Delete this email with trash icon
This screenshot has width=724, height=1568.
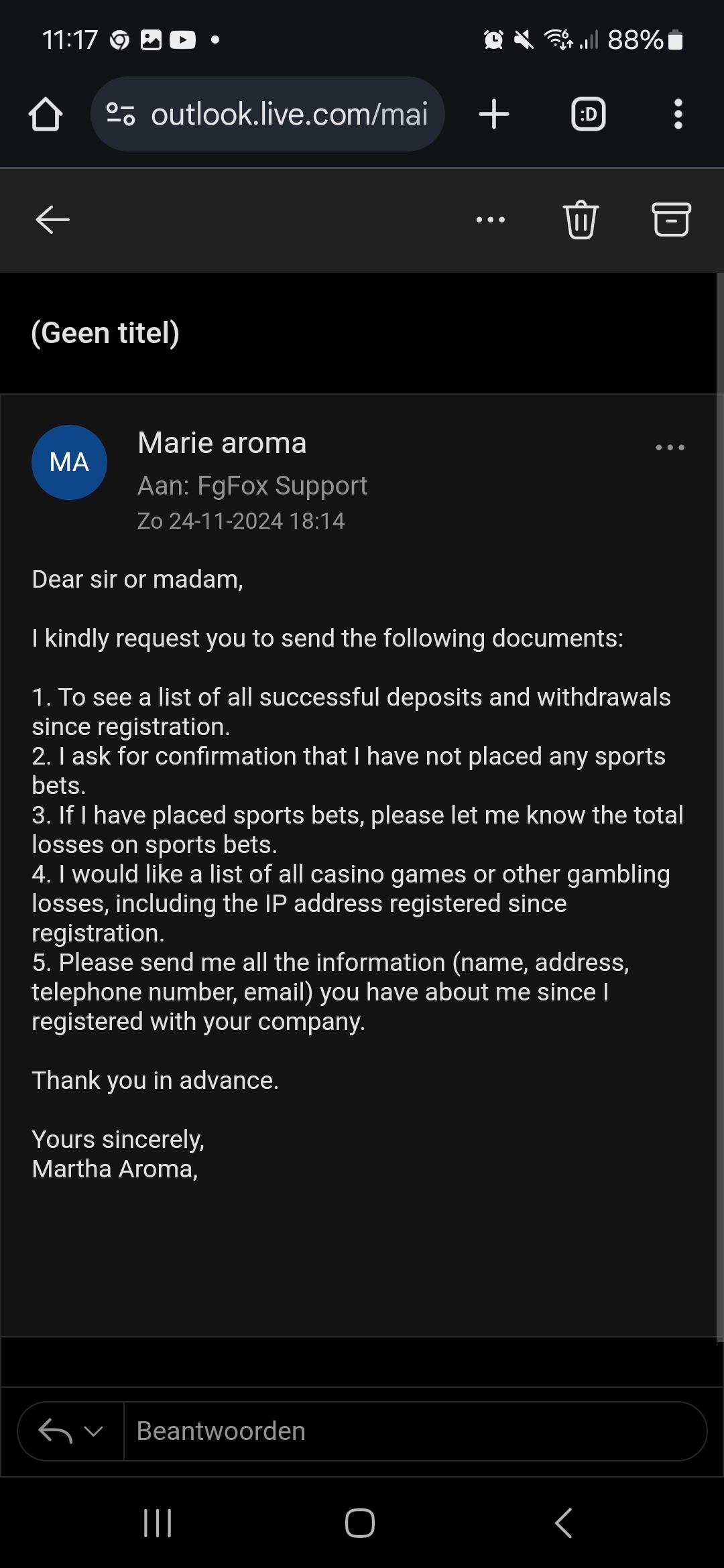pos(581,219)
